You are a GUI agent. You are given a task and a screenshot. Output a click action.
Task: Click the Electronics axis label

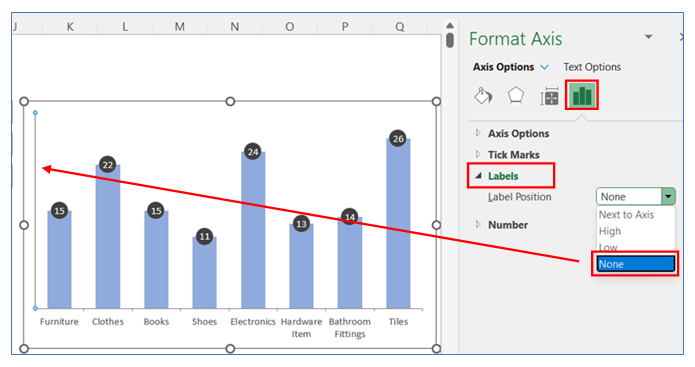253,322
